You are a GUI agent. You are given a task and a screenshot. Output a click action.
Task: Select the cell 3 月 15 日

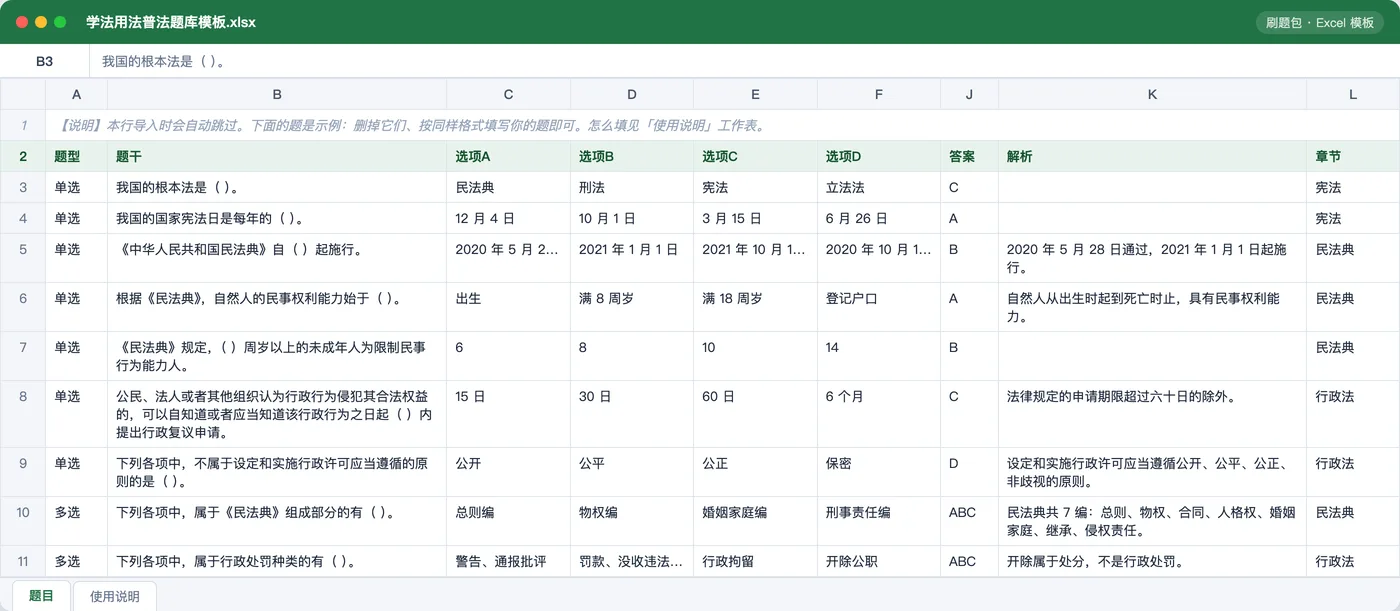tap(756, 218)
